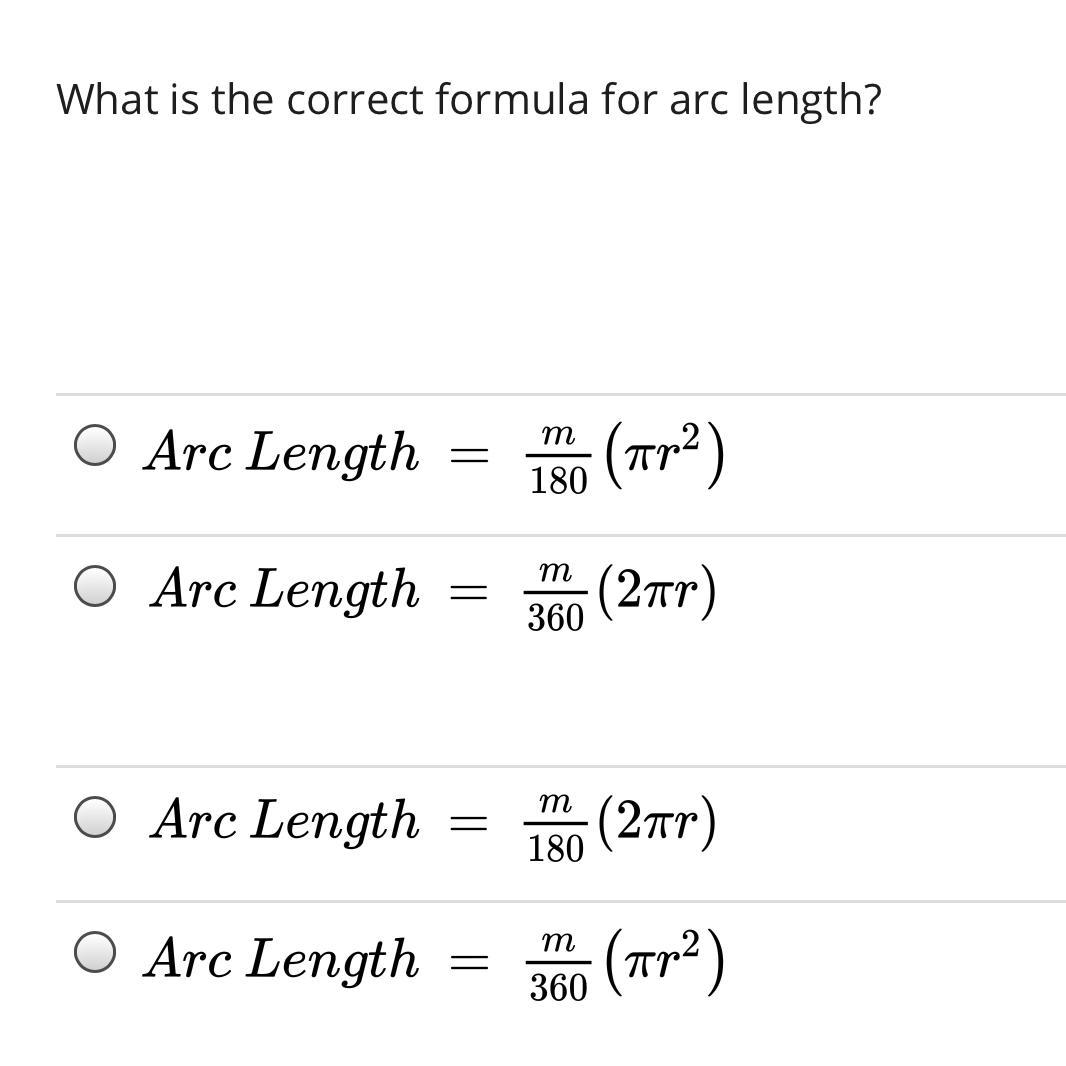Click the m/360 fraction in the second answer
Viewport: 1066px width, 1066px height.
(x=556, y=597)
